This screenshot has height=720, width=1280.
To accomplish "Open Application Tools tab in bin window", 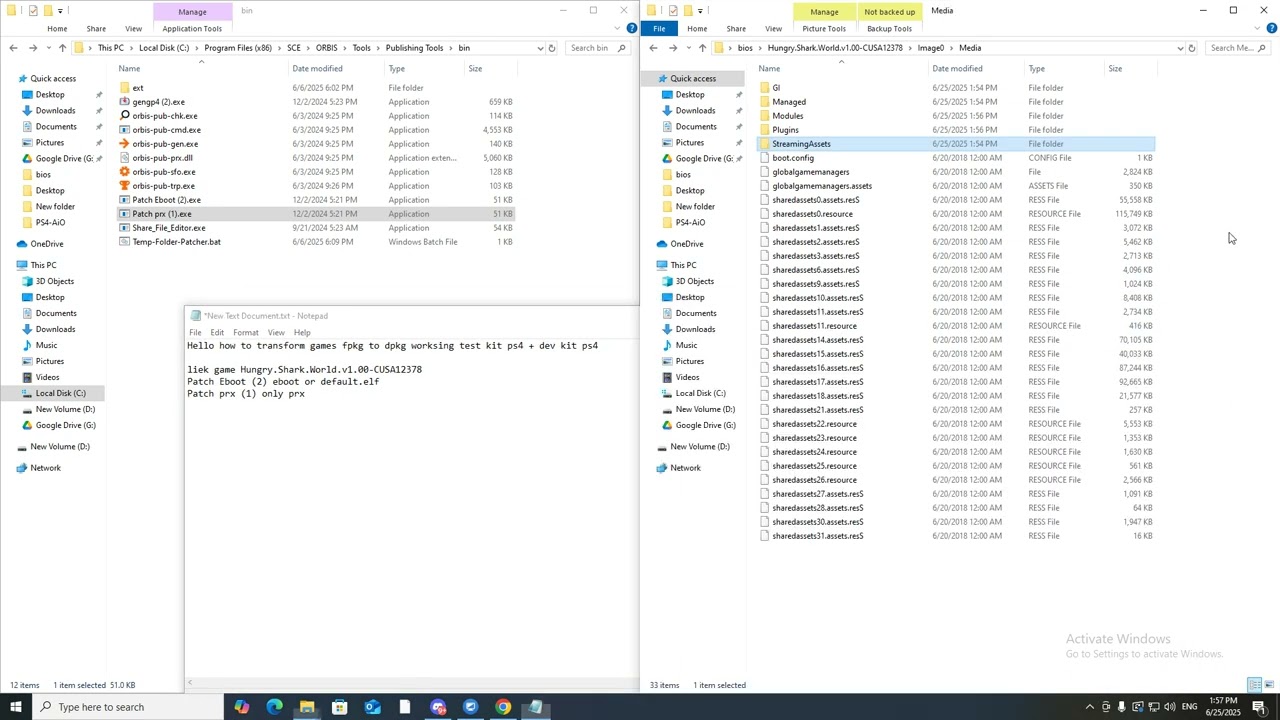I will tap(192, 28).
